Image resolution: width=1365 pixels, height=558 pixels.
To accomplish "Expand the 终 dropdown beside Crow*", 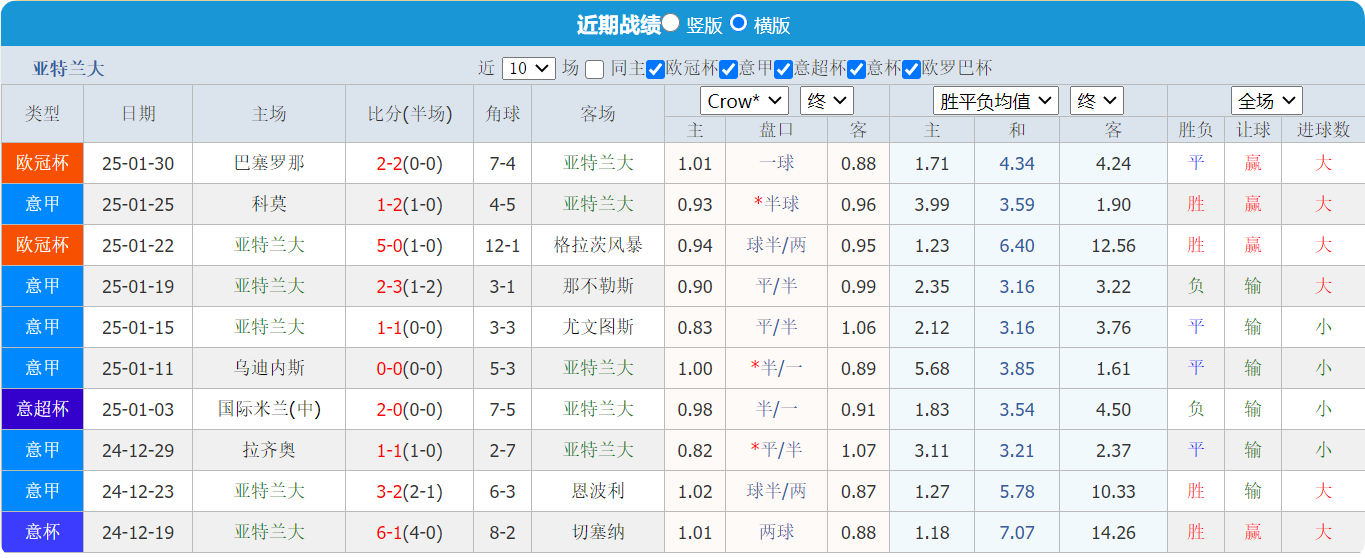I will 826,101.
